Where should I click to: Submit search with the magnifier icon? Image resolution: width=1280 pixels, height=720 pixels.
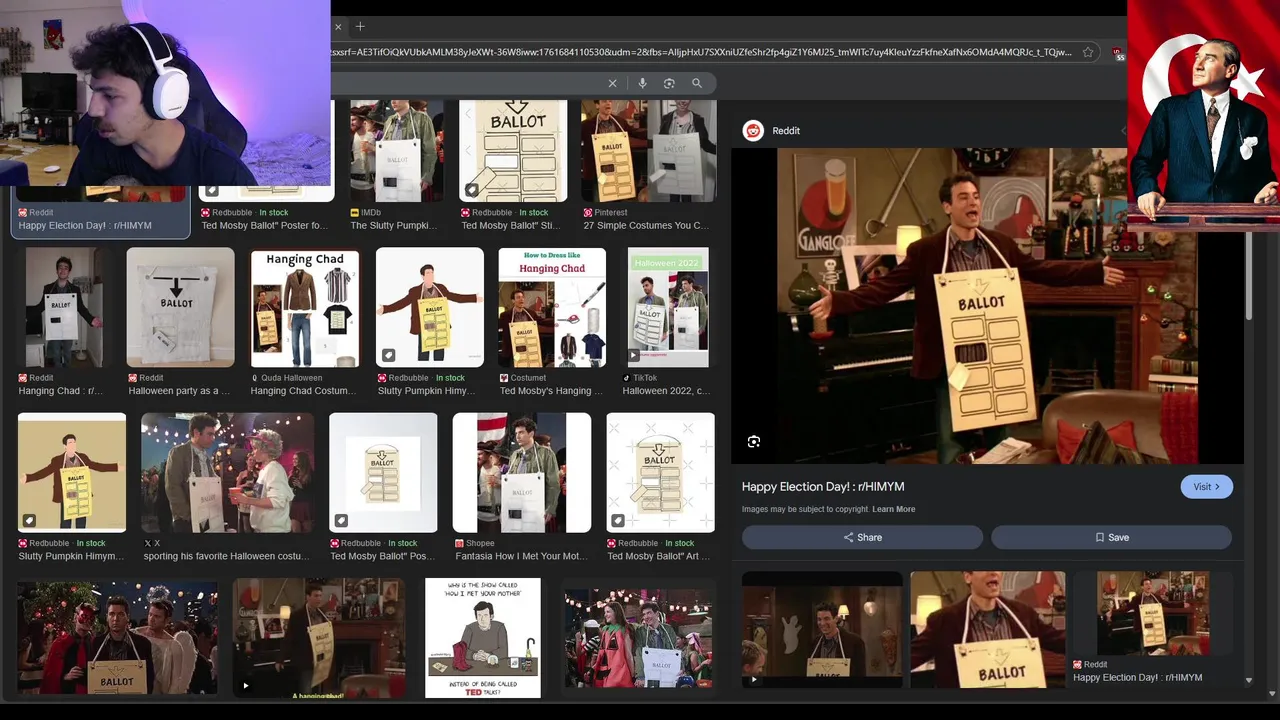point(697,83)
